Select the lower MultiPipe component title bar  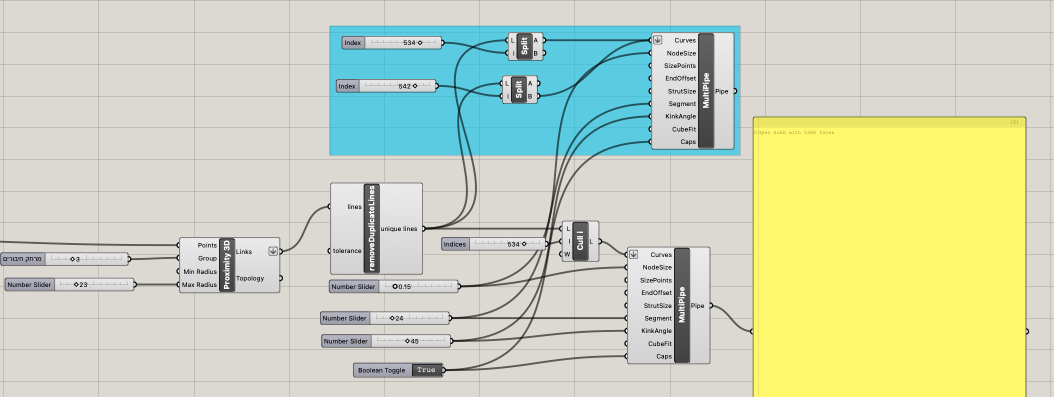pyautogui.click(x=682, y=306)
